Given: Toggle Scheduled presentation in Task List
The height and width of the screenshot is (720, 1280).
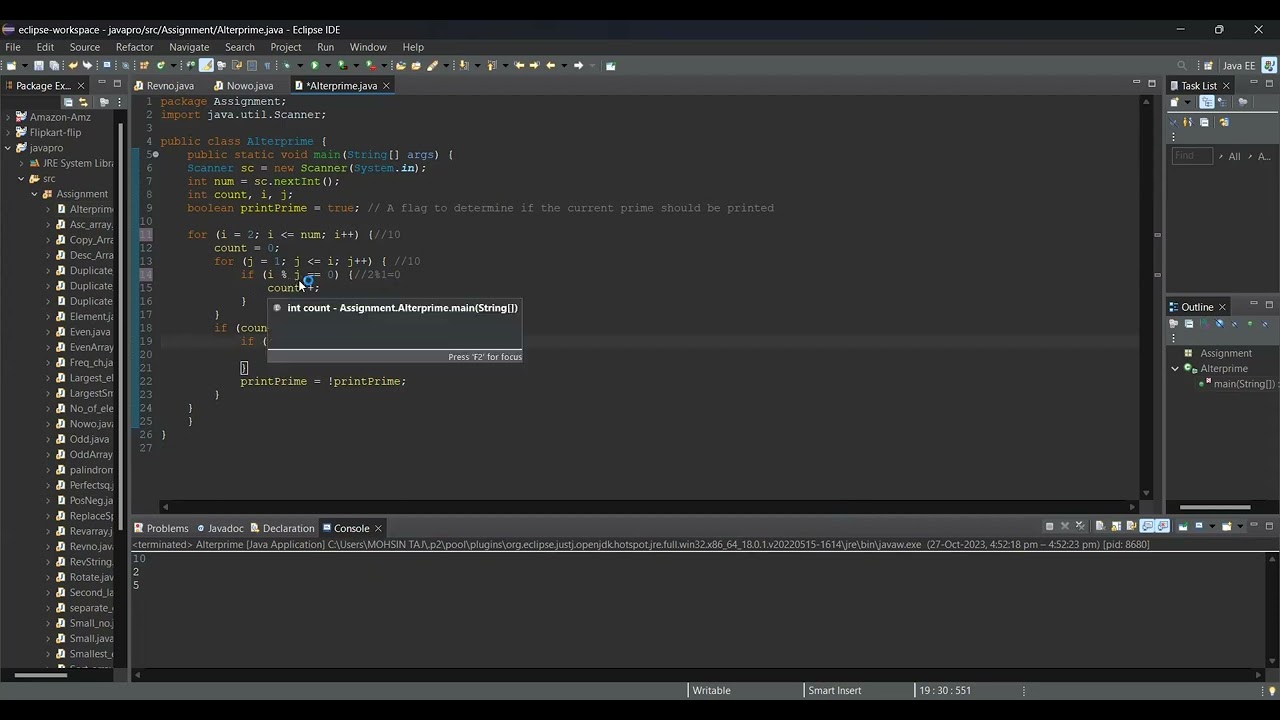Looking at the screenshot, I should point(1222,102).
